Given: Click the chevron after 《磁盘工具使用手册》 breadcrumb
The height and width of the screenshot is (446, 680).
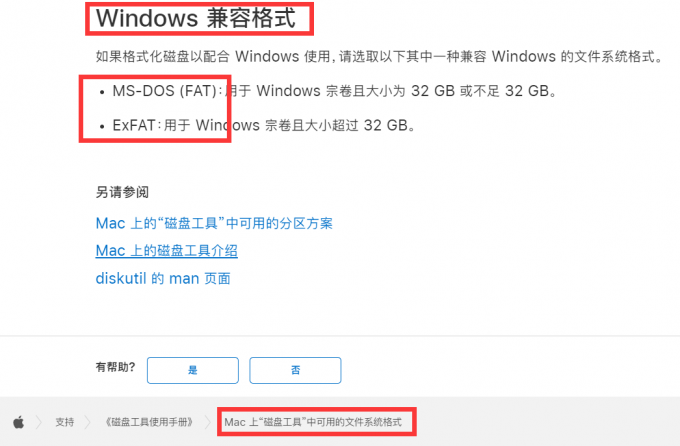Looking at the screenshot, I should tap(208, 422).
